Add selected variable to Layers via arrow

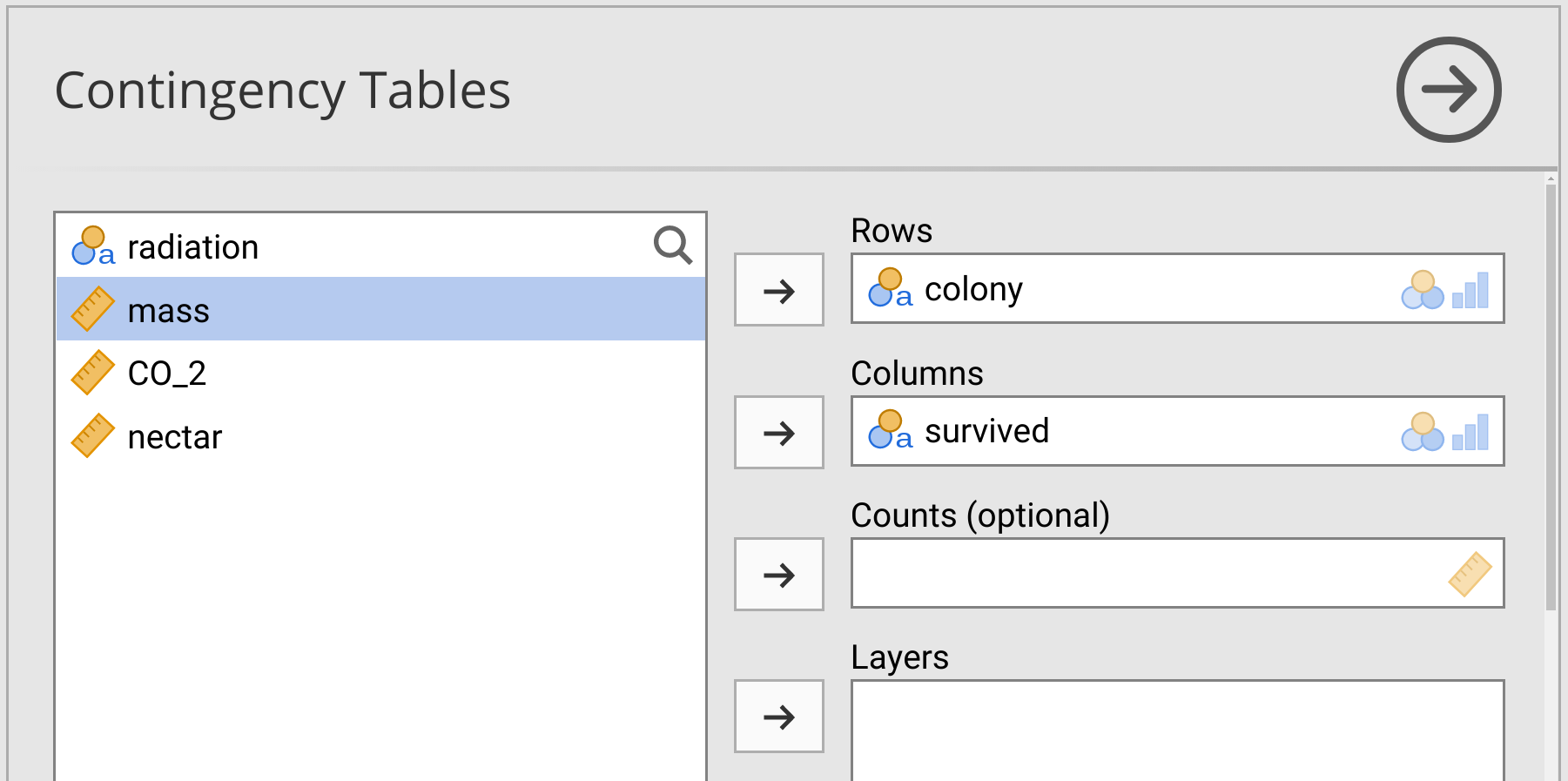point(779,717)
